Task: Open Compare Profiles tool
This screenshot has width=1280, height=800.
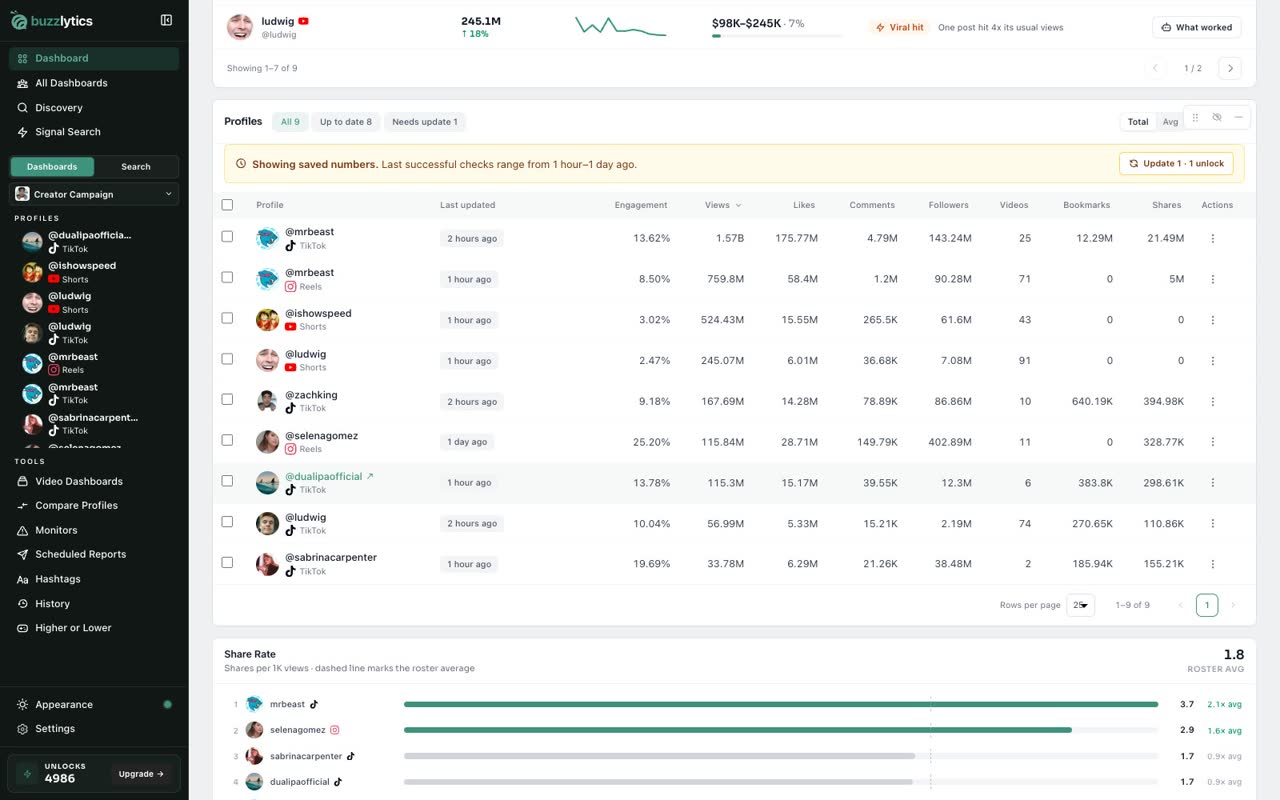Action: tap(94, 505)
